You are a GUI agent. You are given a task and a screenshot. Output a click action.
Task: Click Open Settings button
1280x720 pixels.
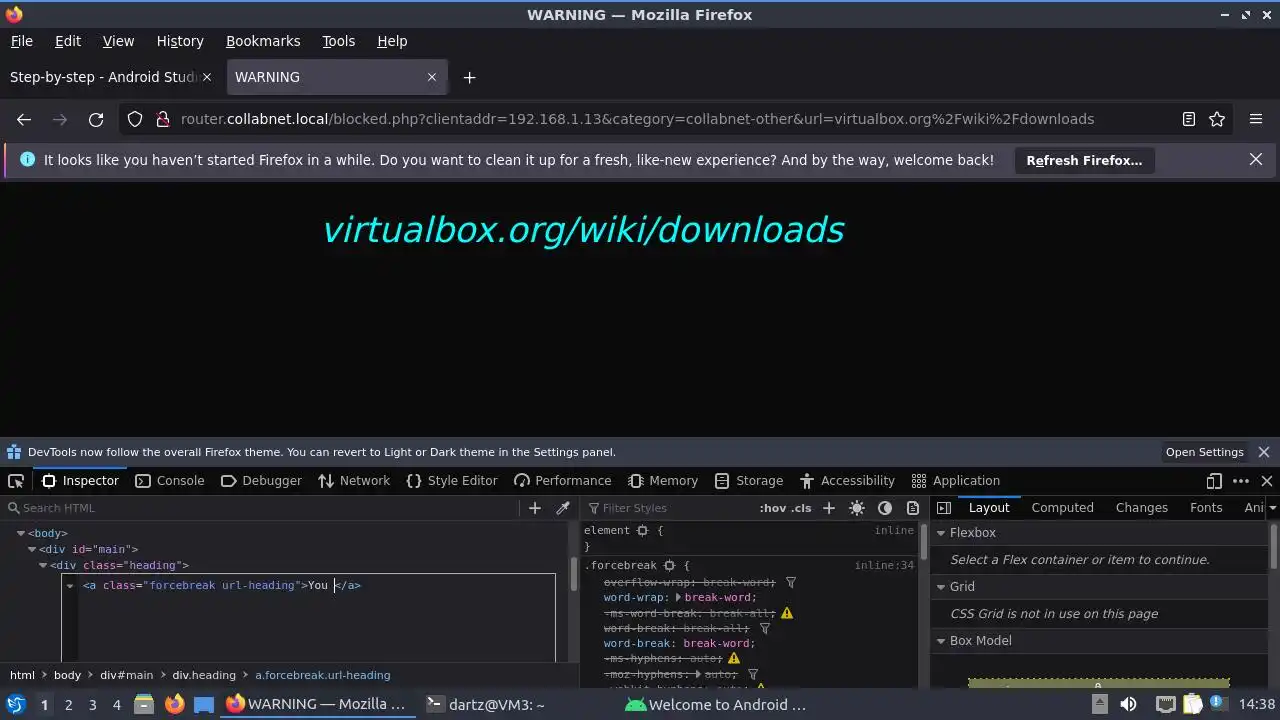point(1204,452)
